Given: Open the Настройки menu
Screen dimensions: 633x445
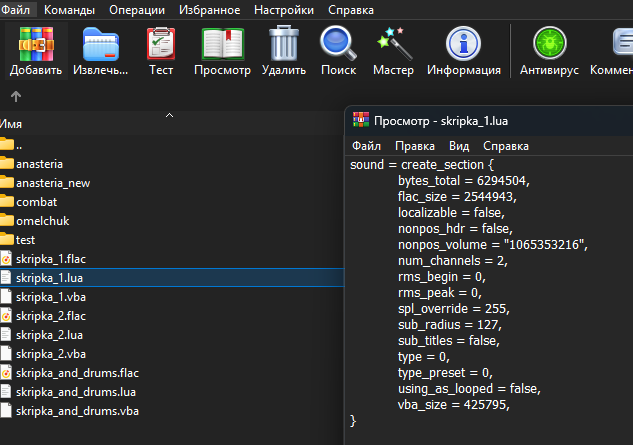Looking at the screenshot, I should click(284, 10).
